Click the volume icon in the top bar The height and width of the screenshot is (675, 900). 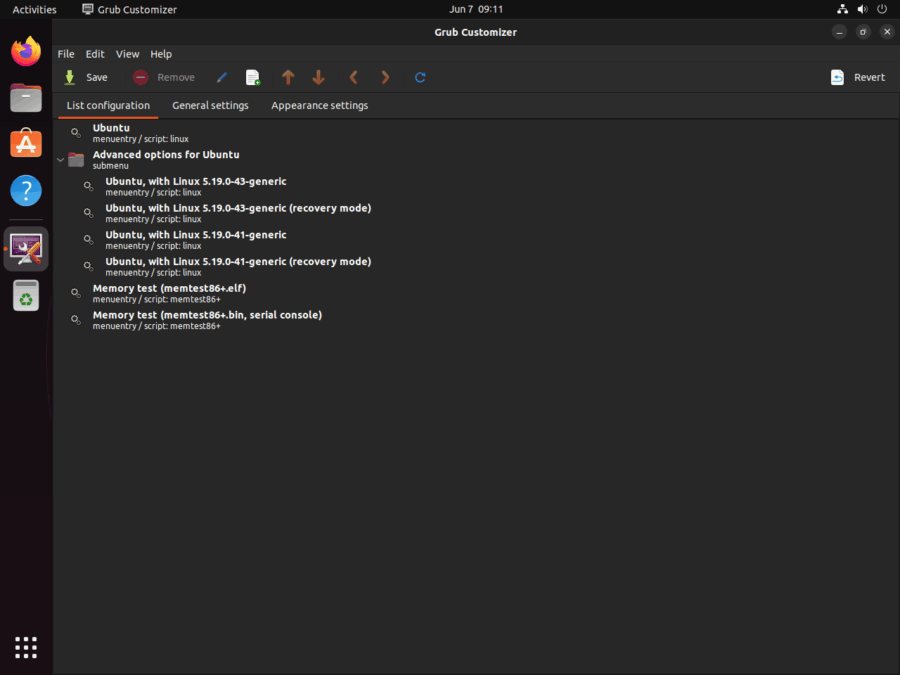pos(861,9)
